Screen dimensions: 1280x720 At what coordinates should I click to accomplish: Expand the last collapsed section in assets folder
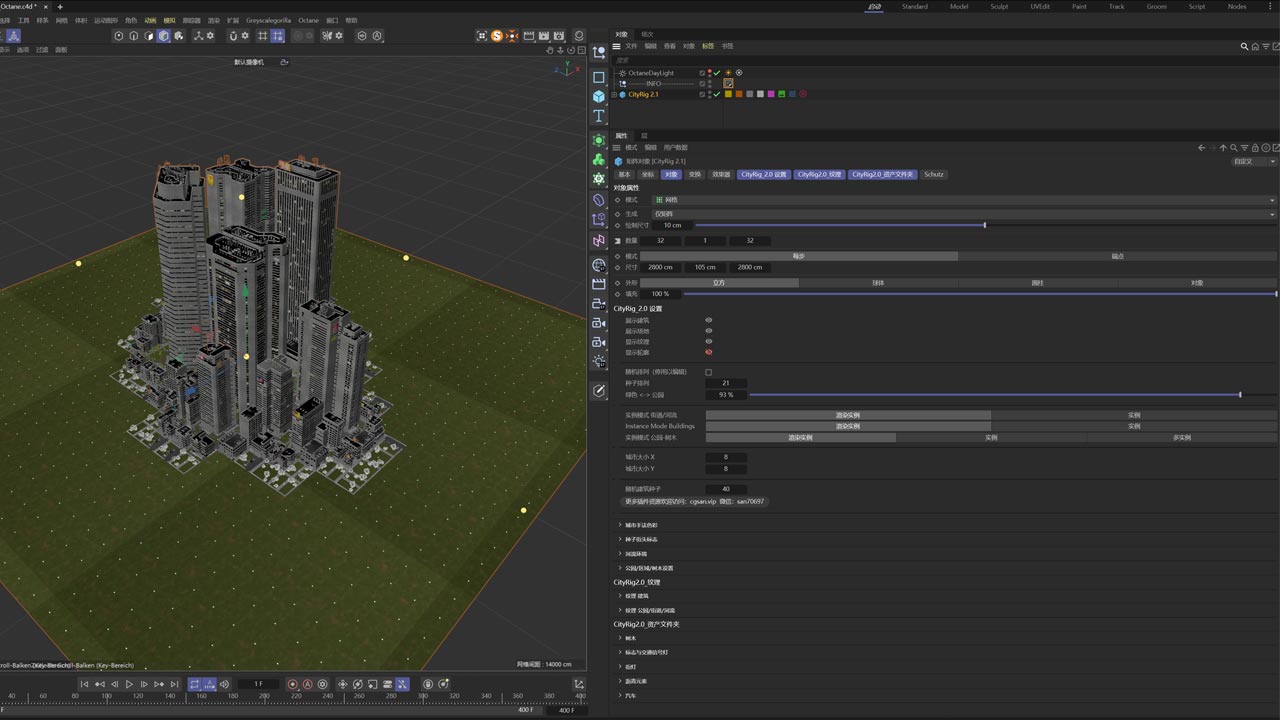click(620, 695)
